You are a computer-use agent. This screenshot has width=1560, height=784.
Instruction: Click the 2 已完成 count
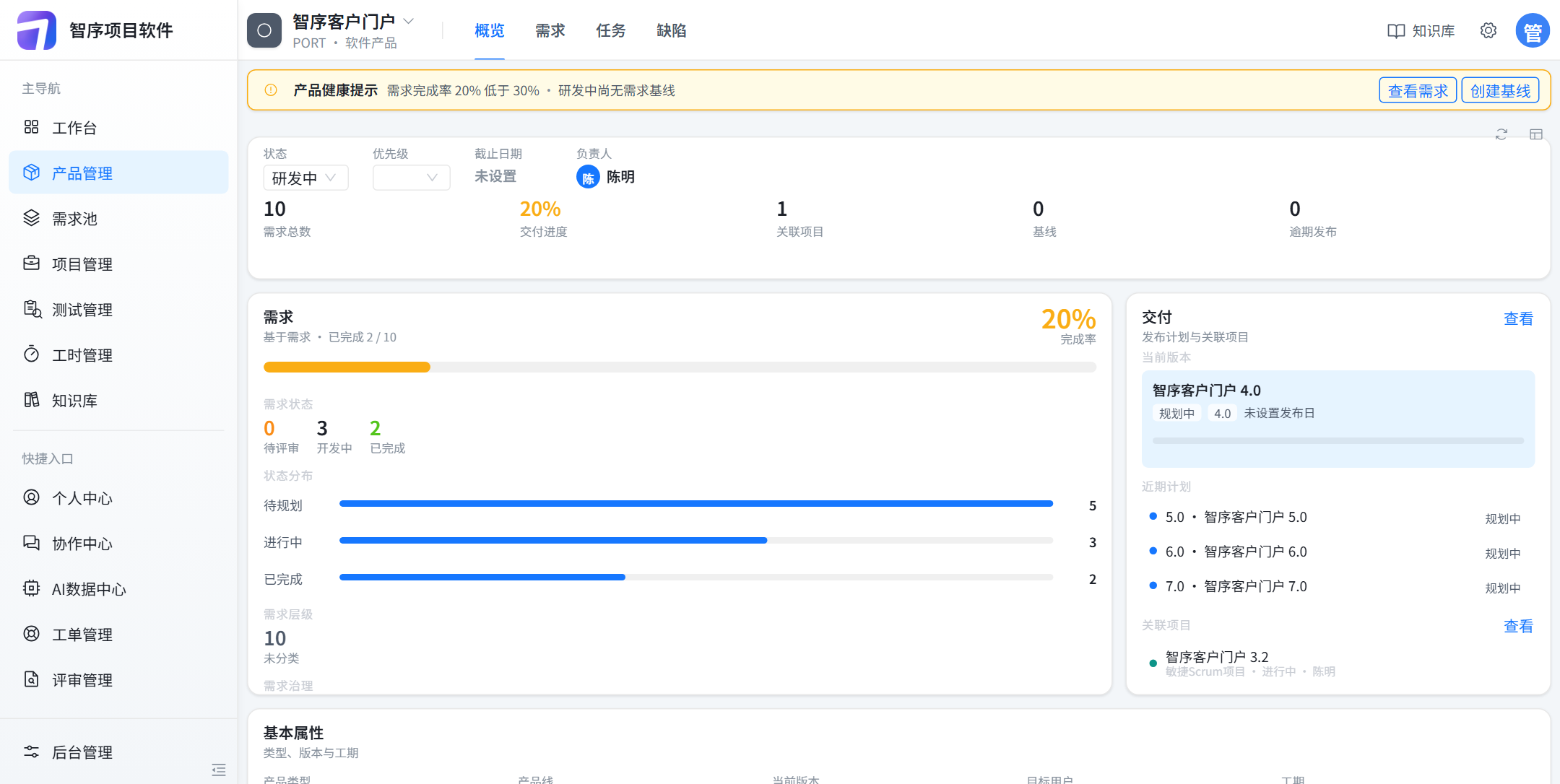pyautogui.click(x=388, y=437)
